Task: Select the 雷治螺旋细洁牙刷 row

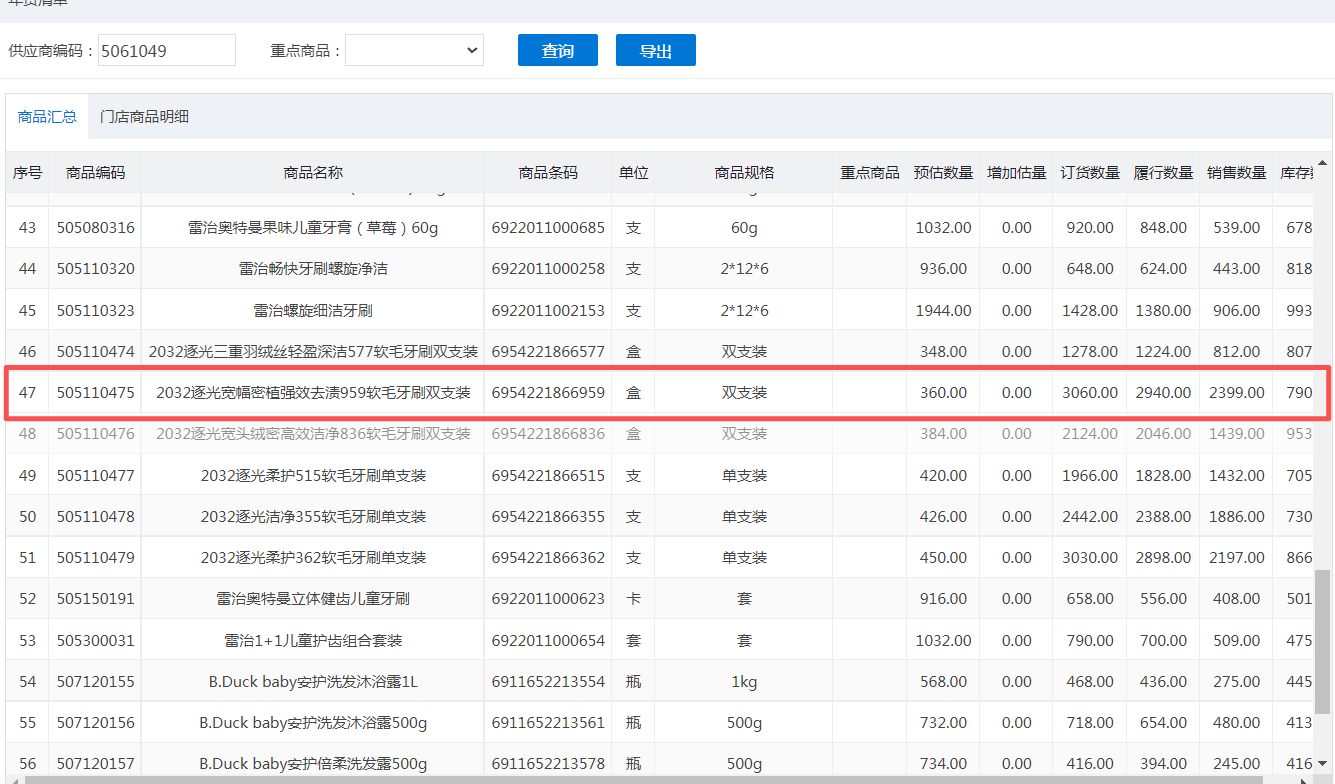Action: pos(313,310)
